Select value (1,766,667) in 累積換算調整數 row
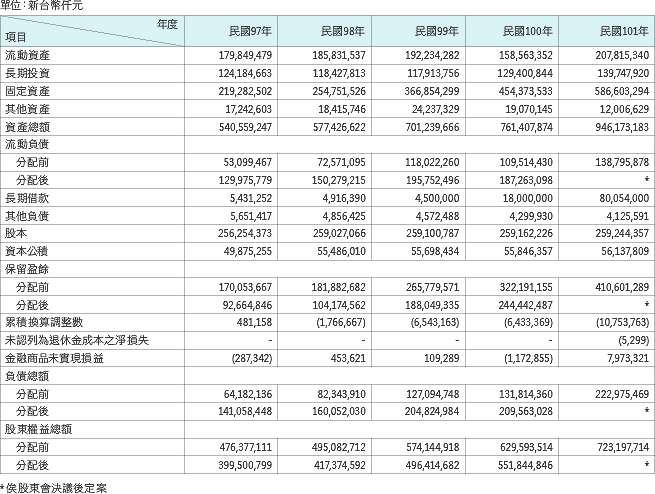This screenshot has width=655, height=494. point(342,322)
